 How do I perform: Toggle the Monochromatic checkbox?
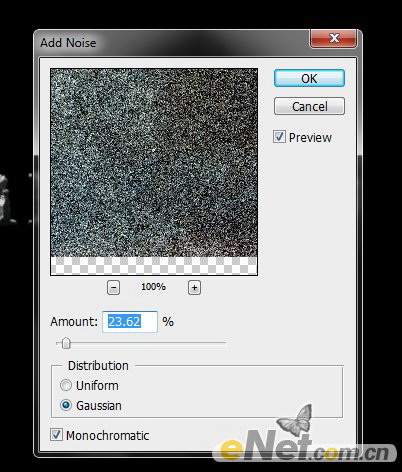click(x=56, y=435)
